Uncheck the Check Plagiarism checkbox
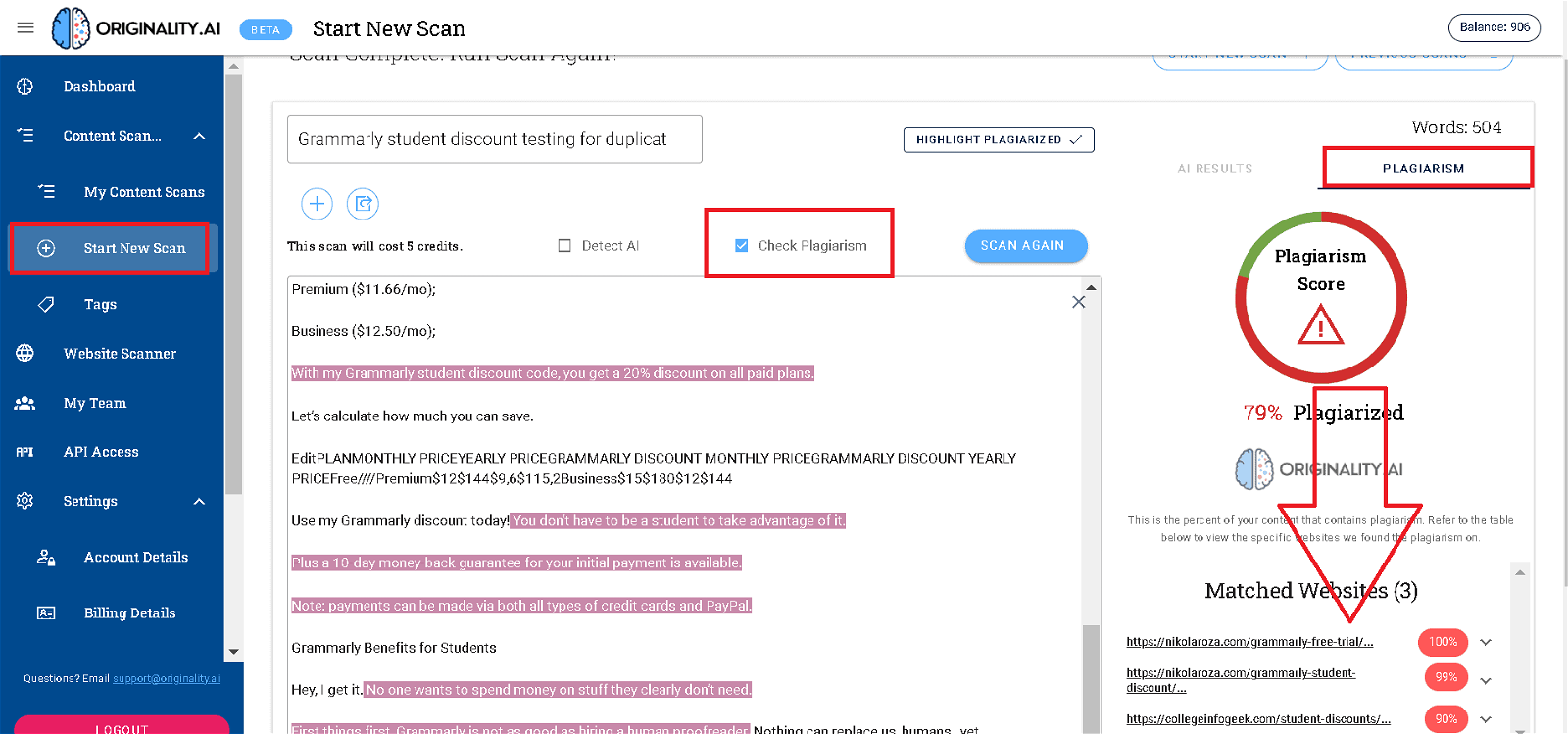The image size is (1568, 734). point(742,246)
